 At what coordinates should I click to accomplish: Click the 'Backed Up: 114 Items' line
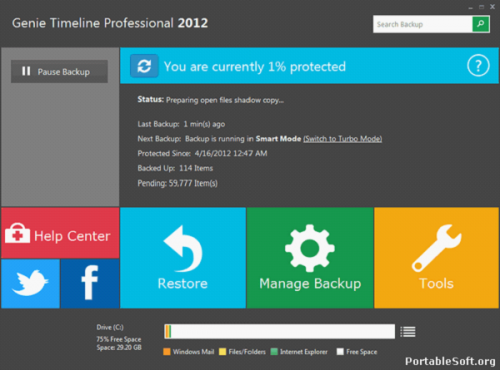click(175, 168)
